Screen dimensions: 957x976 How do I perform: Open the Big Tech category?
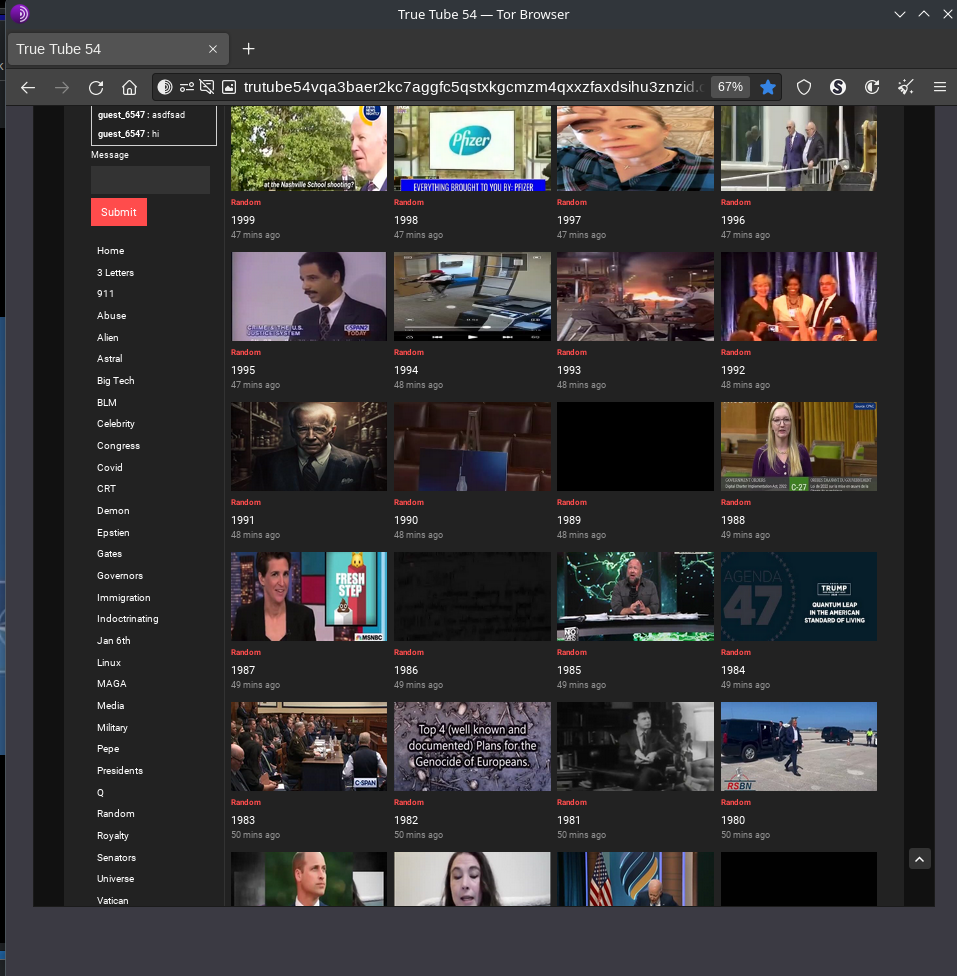point(115,380)
